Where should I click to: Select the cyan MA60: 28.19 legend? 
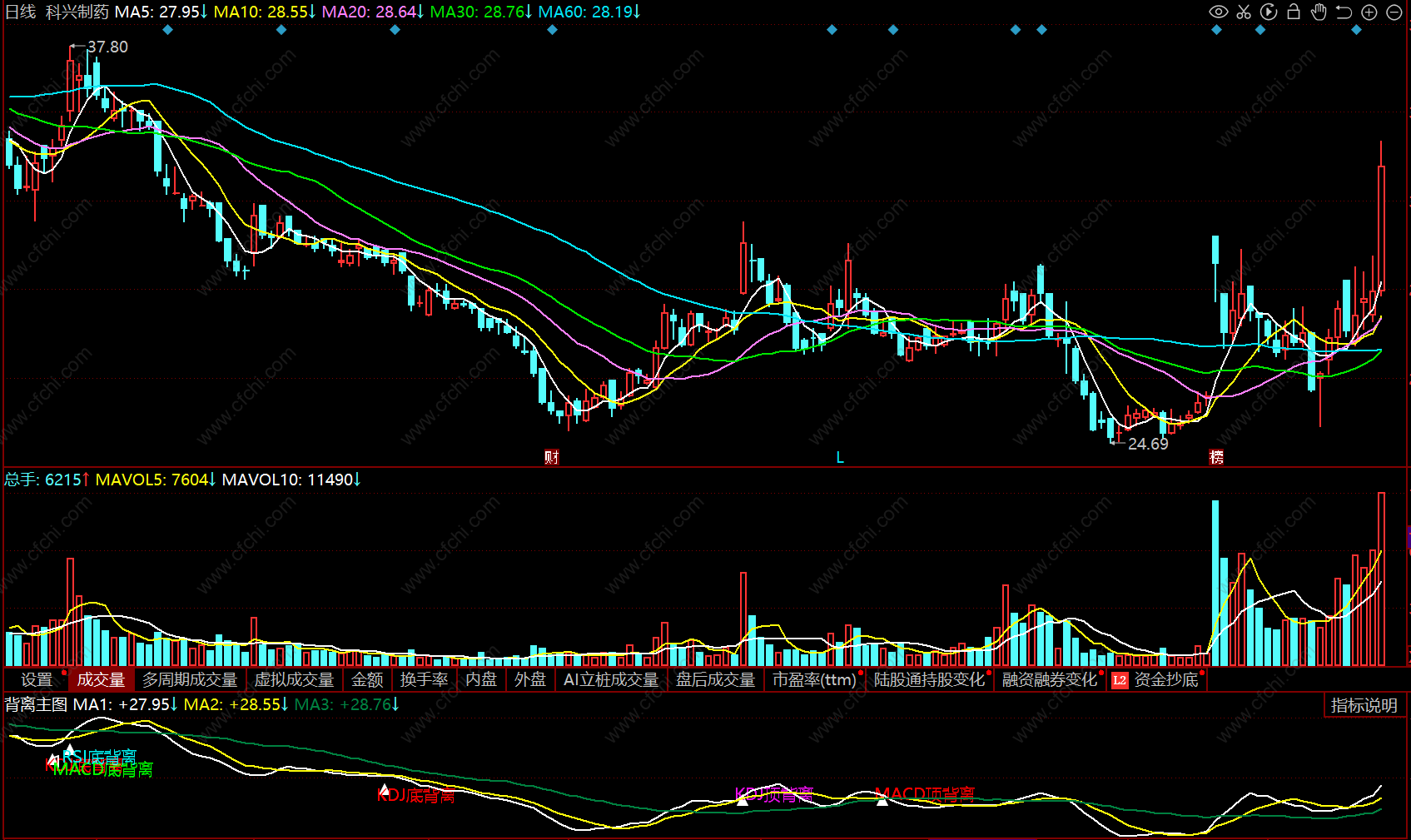click(589, 12)
